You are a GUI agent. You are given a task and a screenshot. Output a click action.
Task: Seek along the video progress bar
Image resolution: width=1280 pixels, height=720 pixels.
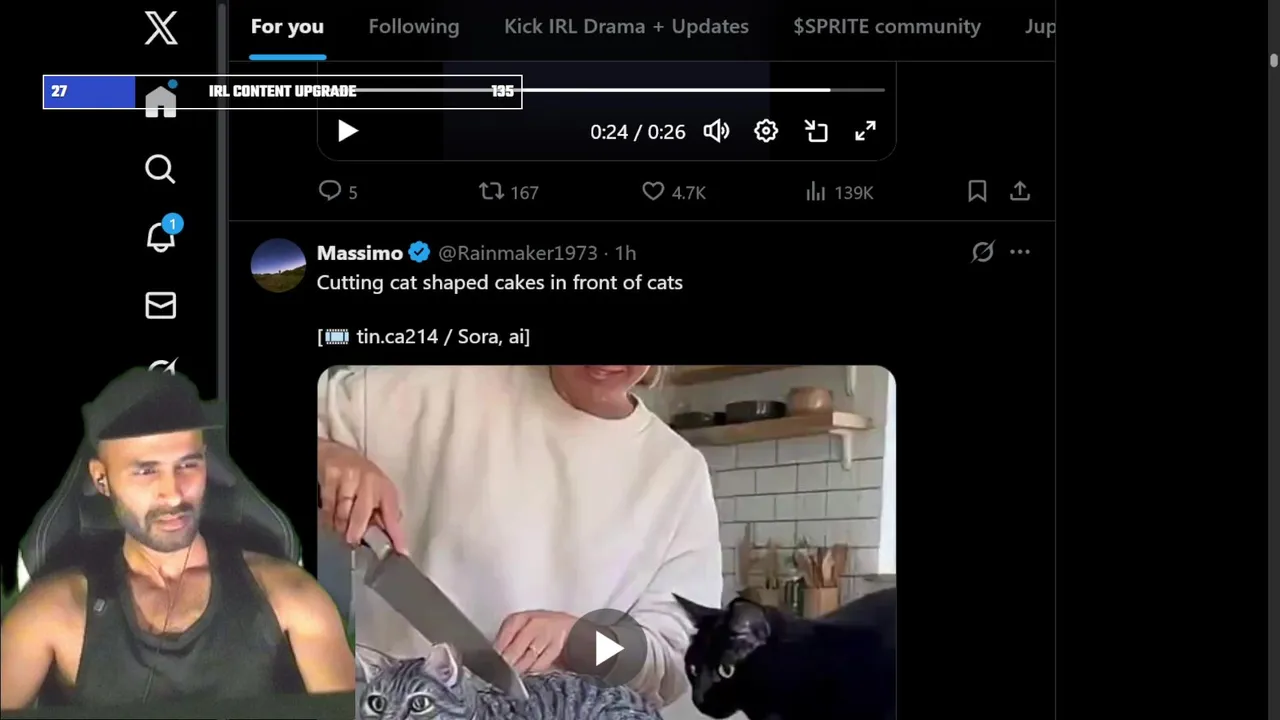coord(601,90)
